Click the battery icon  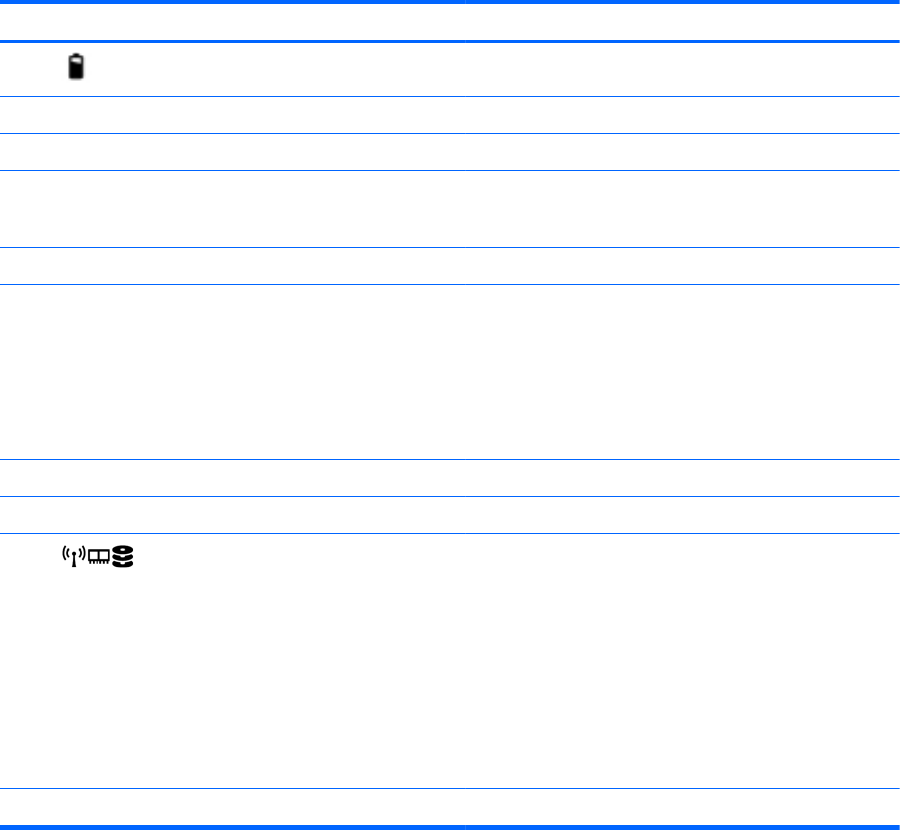76,67
